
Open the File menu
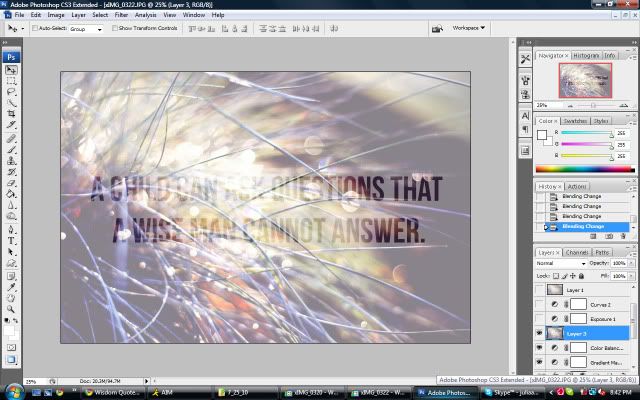pos(19,15)
